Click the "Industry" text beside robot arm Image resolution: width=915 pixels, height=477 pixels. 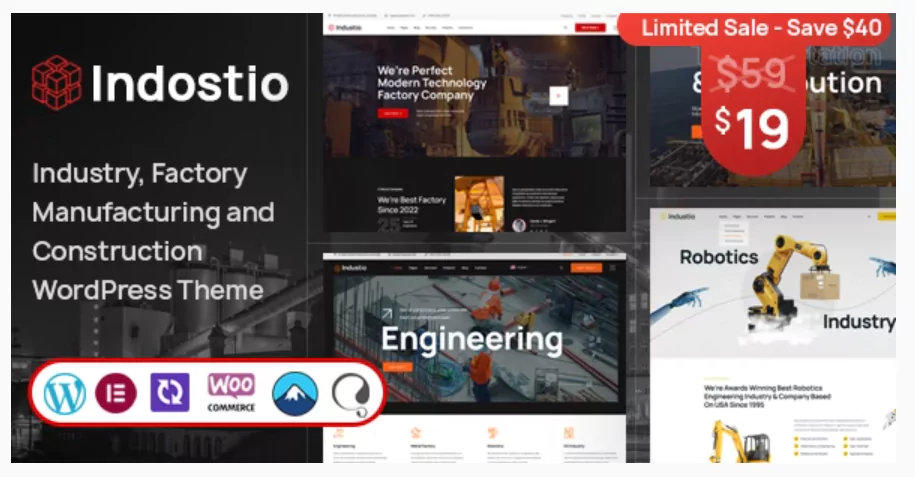pyautogui.click(x=858, y=322)
